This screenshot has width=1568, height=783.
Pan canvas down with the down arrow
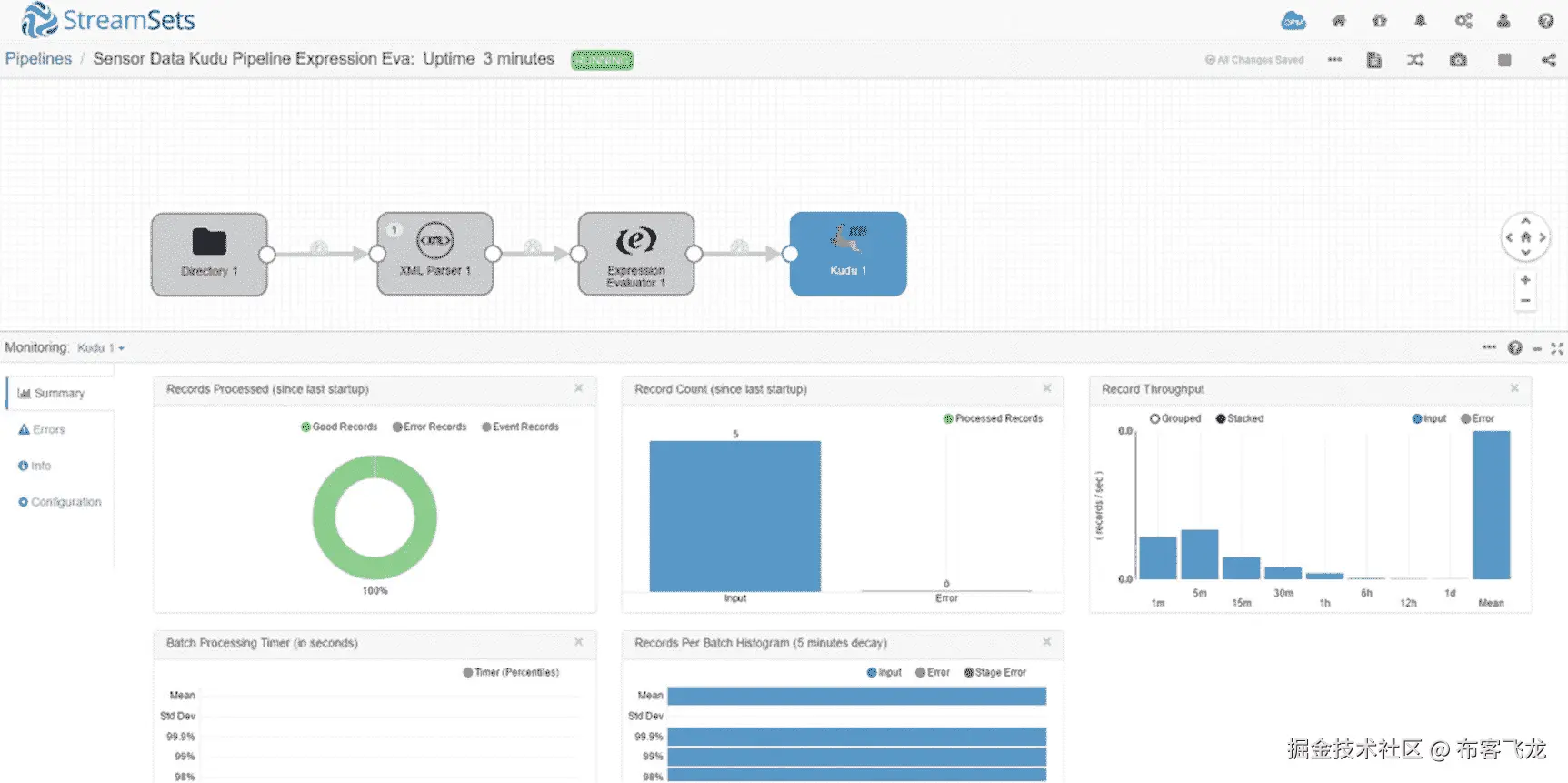(x=1525, y=253)
